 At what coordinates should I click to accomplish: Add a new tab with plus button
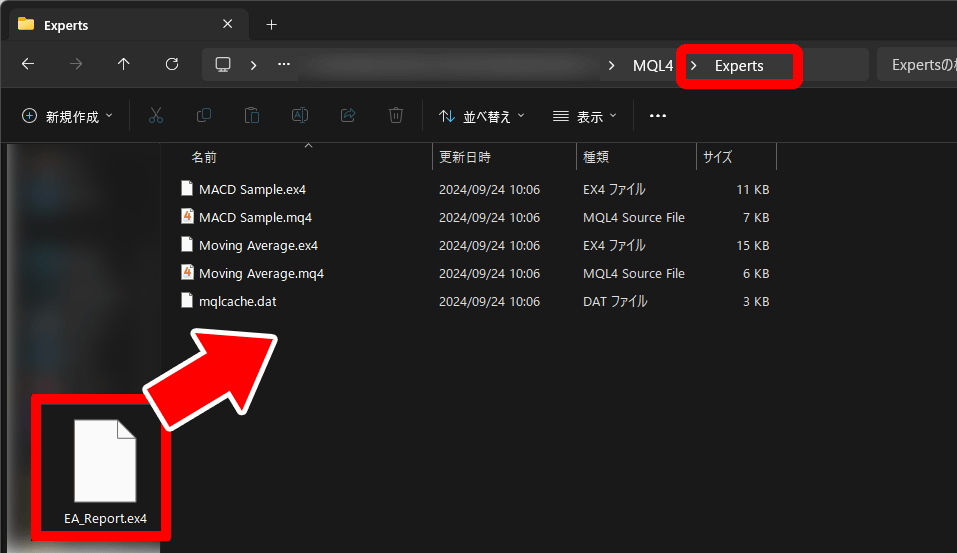tap(271, 25)
